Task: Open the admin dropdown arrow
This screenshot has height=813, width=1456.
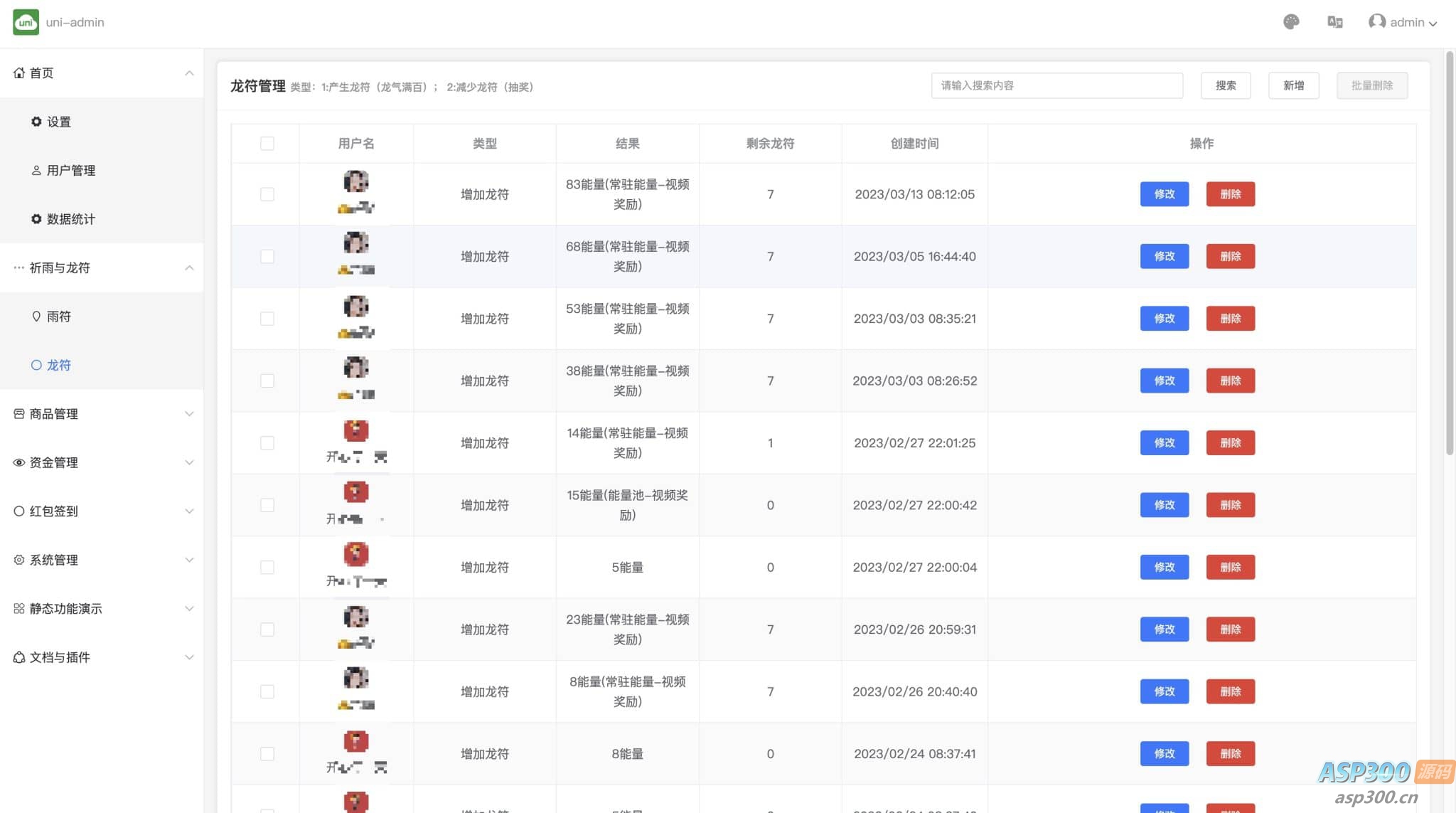Action: (x=1433, y=23)
